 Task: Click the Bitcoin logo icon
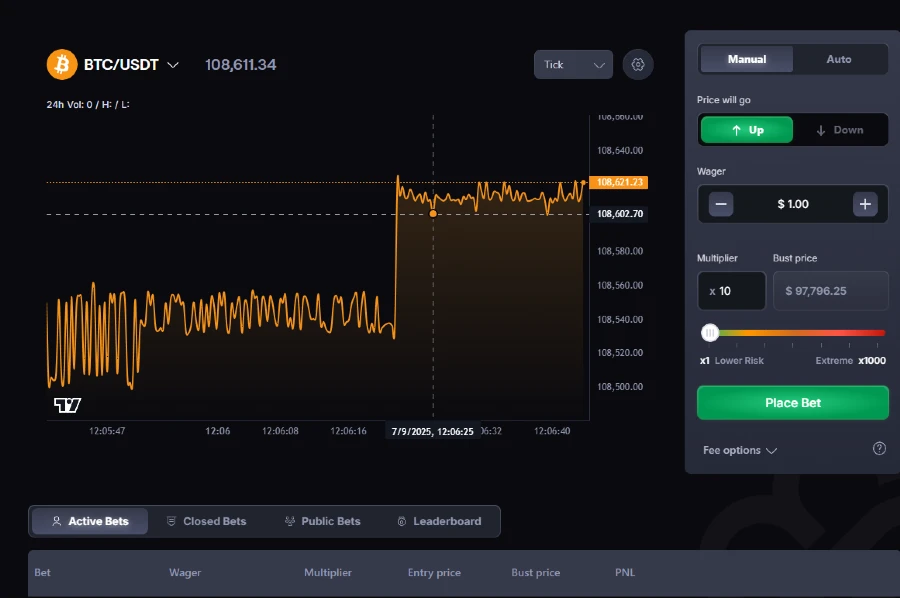[61, 64]
